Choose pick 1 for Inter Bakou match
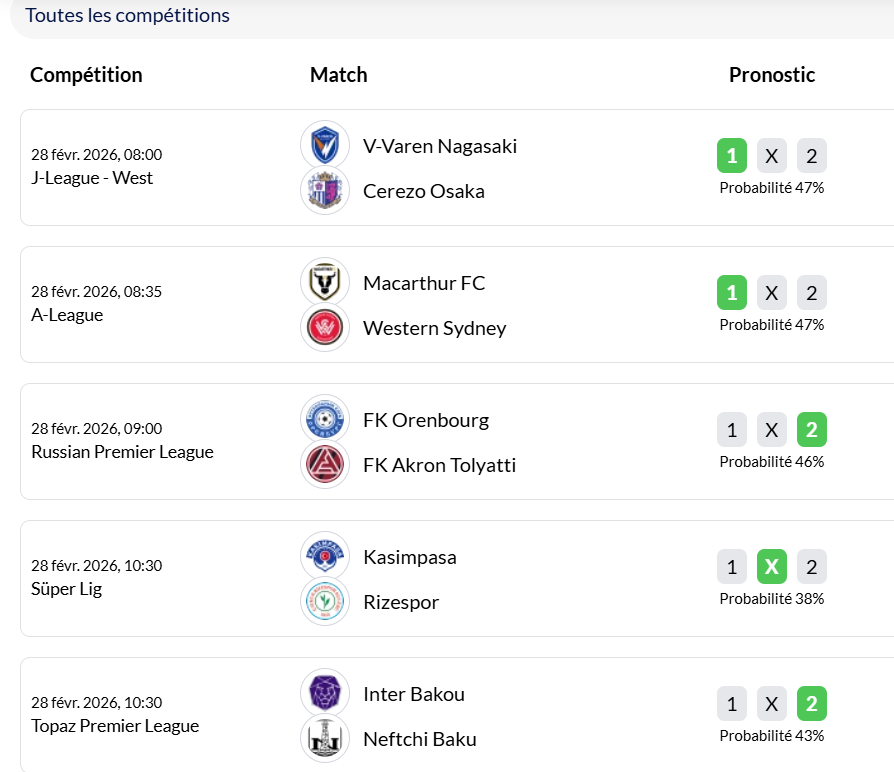 point(732,704)
